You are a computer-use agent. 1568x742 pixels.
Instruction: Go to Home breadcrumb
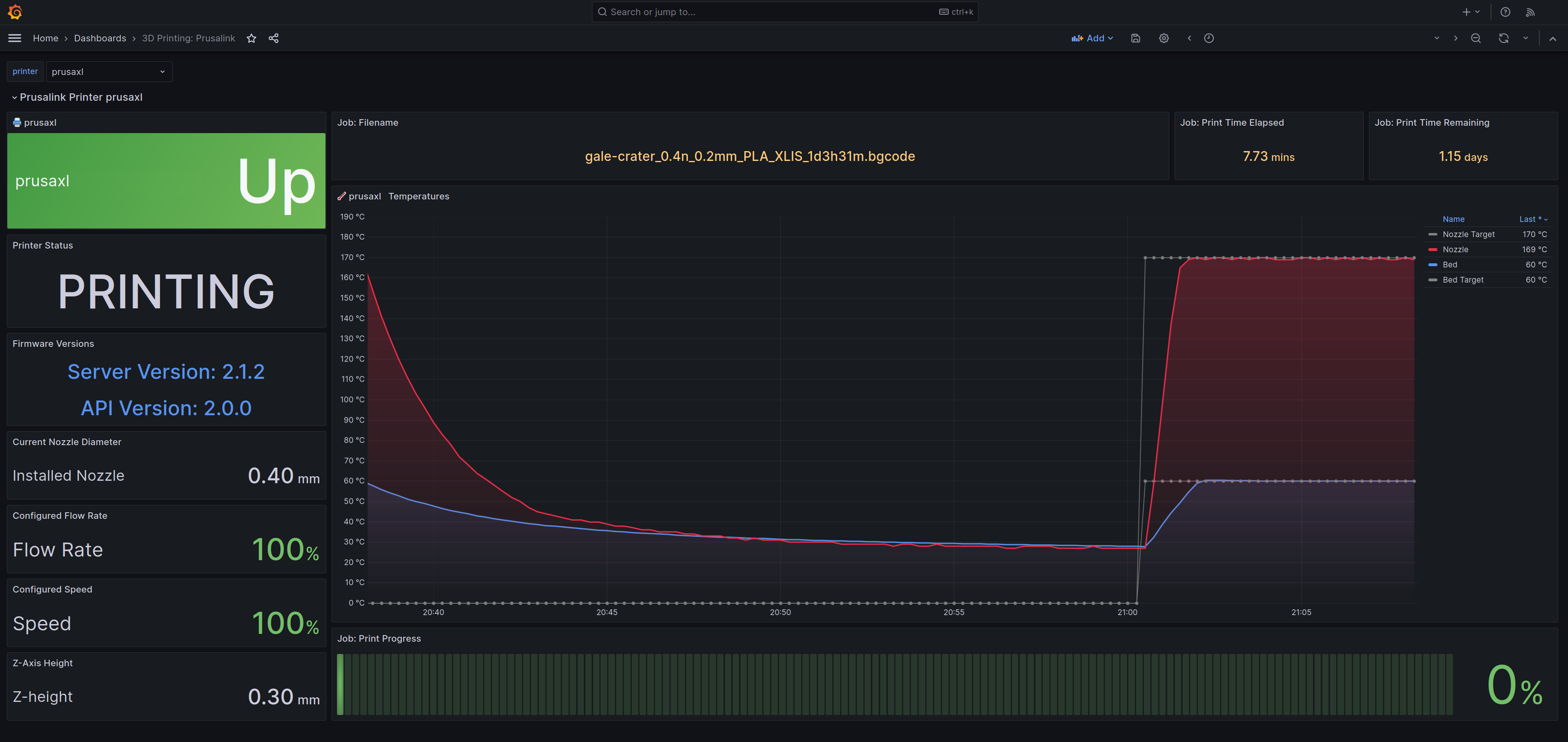pyautogui.click(x=46, y=38)
